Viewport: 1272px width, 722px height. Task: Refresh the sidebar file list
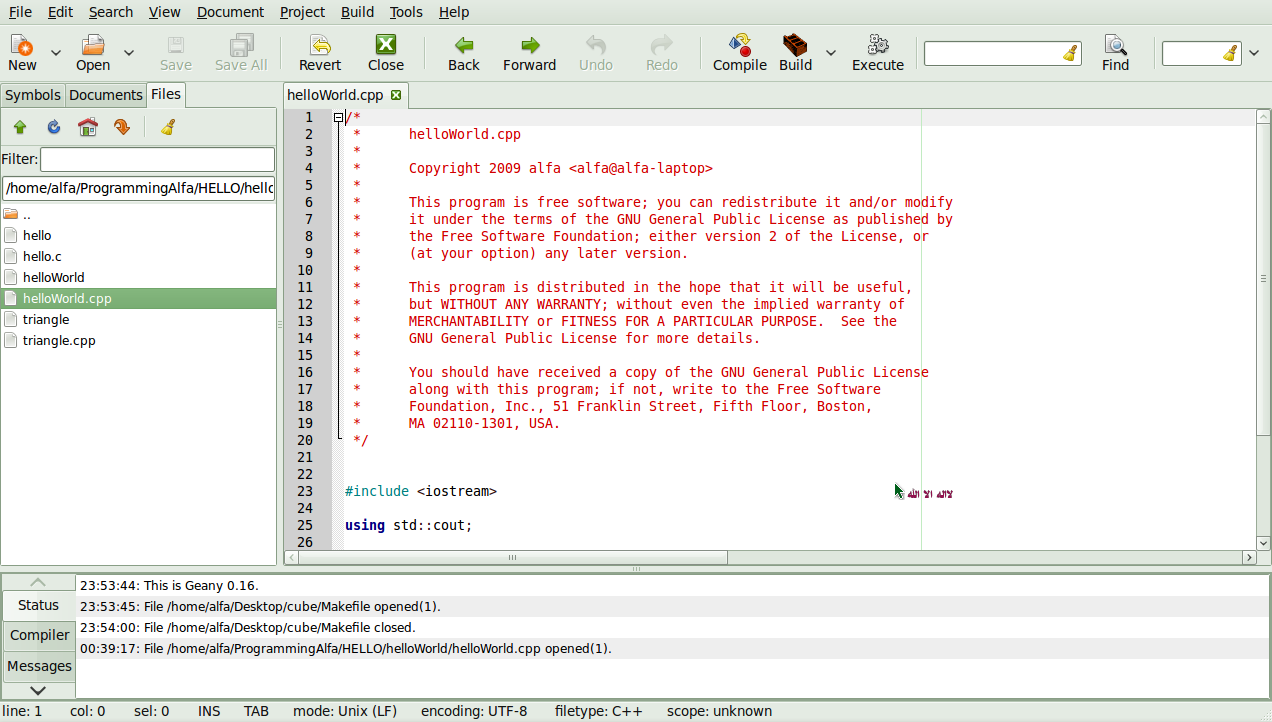[x=56, y=127]
